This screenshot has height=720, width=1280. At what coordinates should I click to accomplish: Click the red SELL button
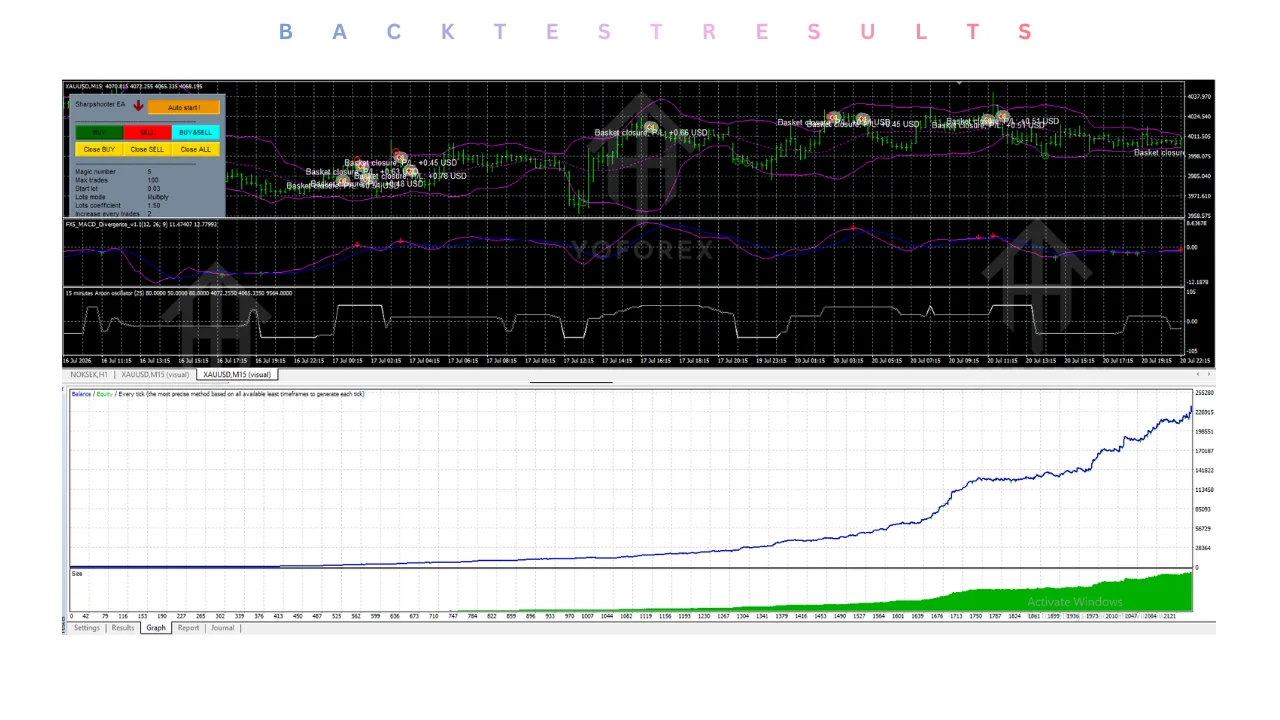147,132
